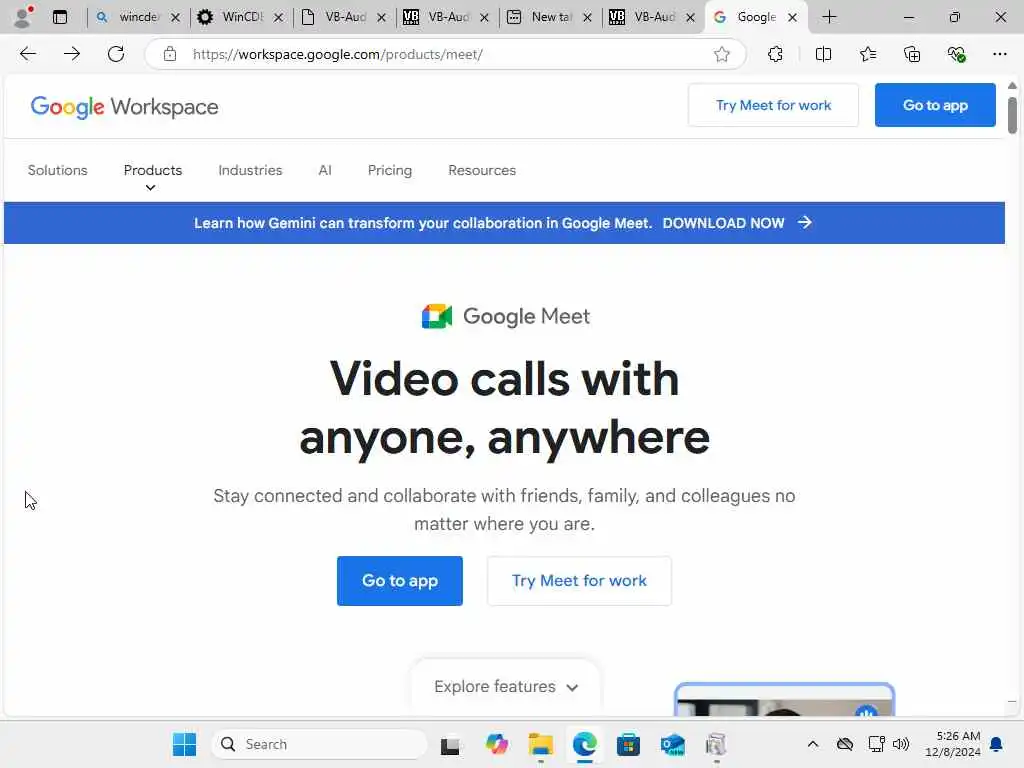Click the Edge icon in taskbar
Viewport: 1024px width, 768px height.
click(x=584, y=744)
